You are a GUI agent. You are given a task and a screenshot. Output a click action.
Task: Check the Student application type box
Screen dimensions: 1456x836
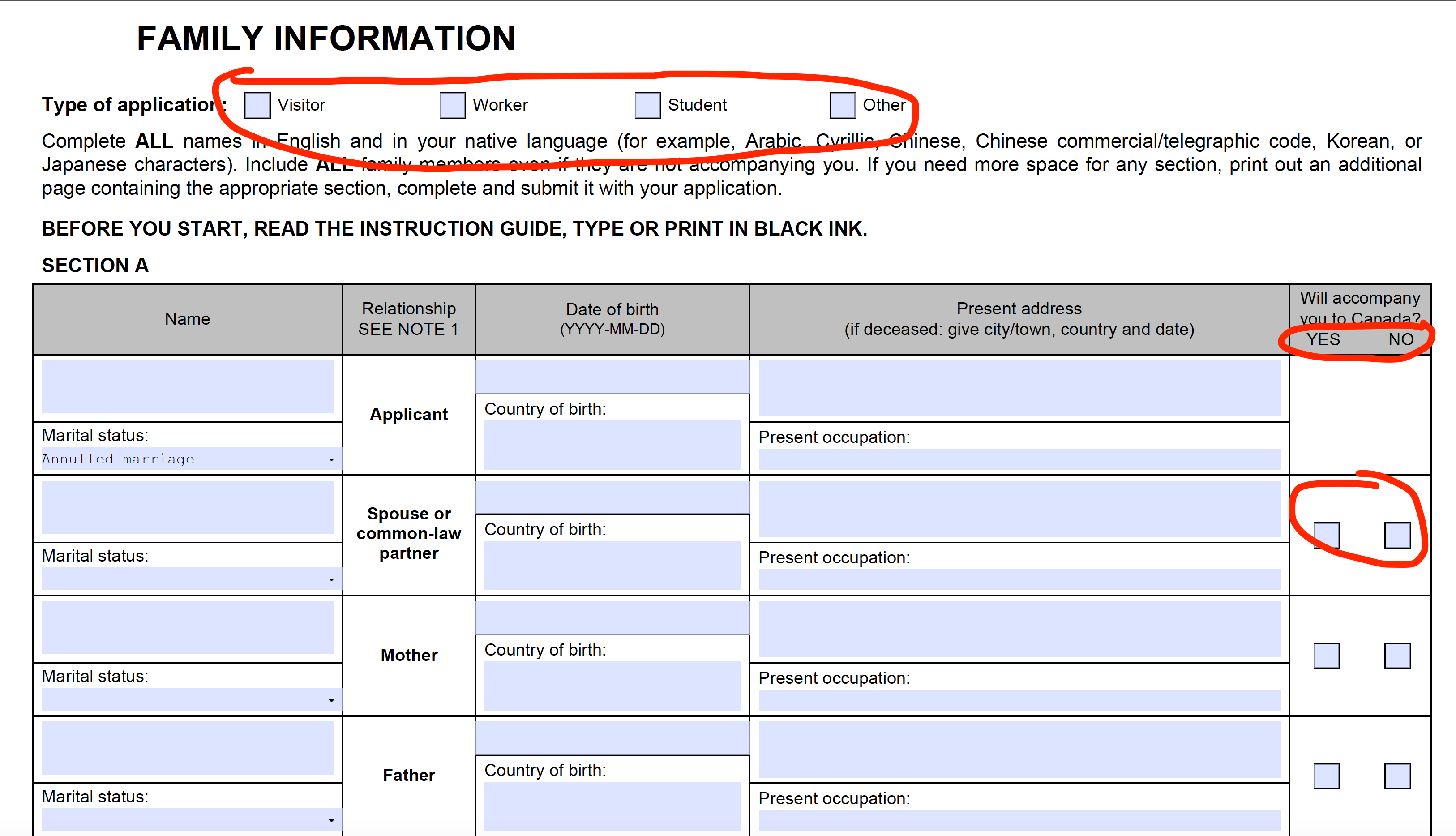click(647, 106)
